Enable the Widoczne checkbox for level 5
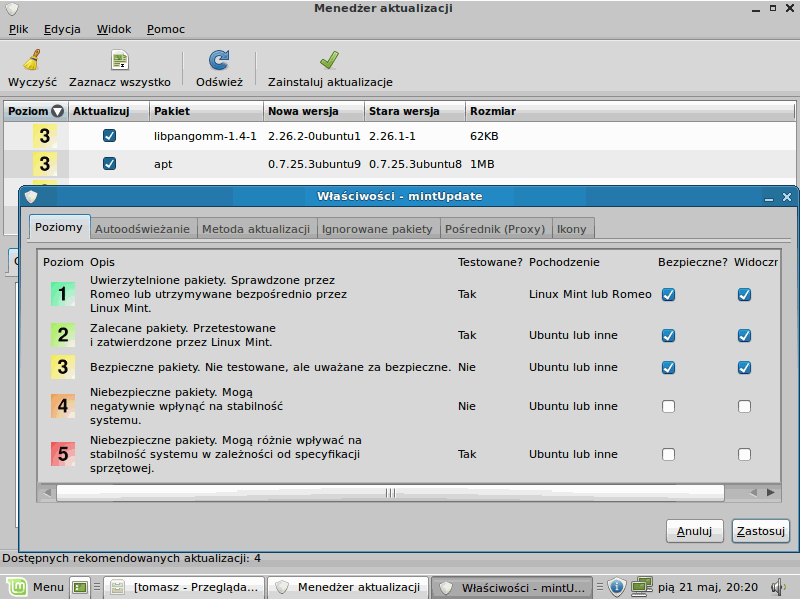800x599 pixels. [x=744, y=454]
